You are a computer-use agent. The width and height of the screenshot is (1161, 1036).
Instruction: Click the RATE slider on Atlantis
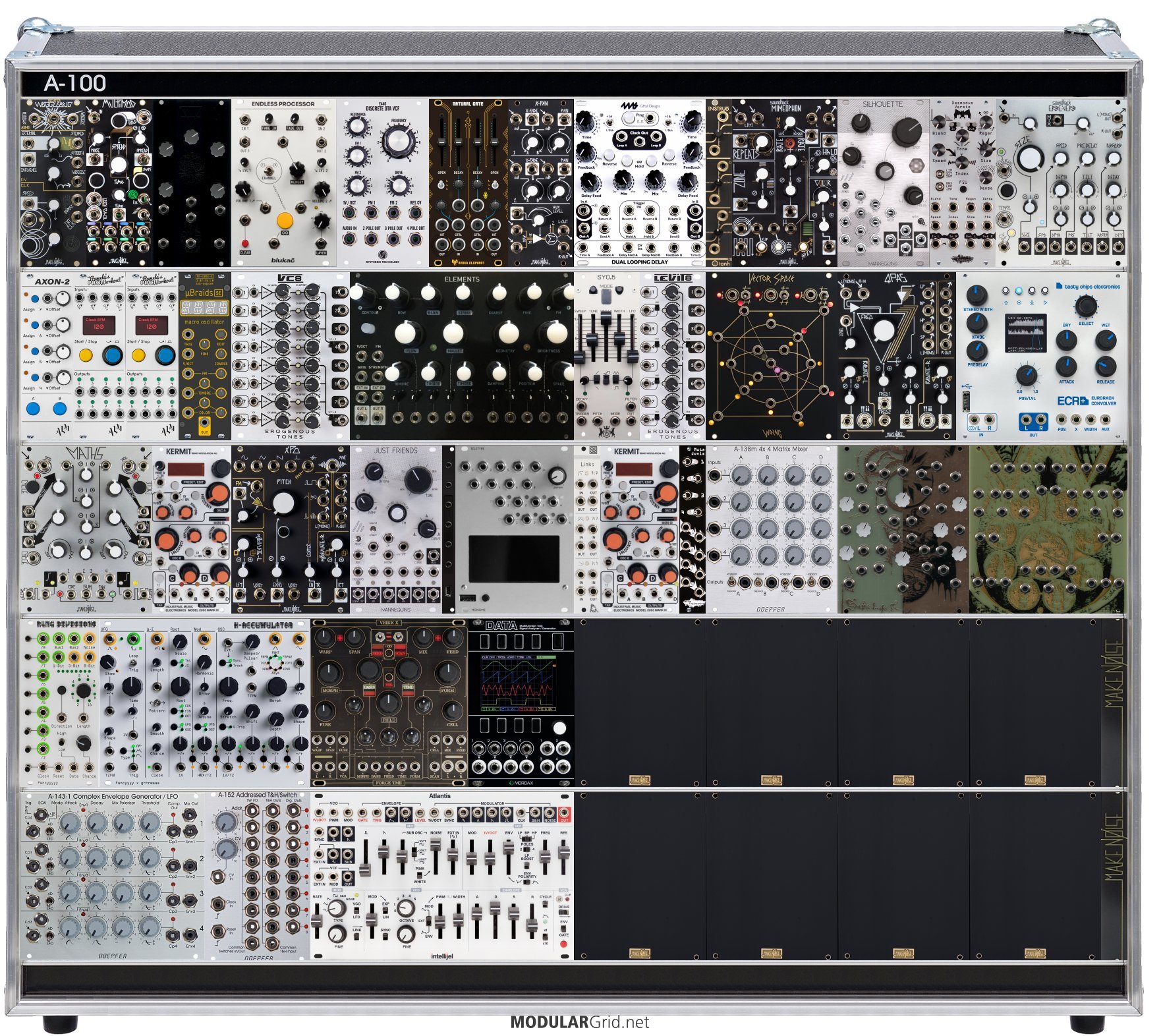[318, 921]
